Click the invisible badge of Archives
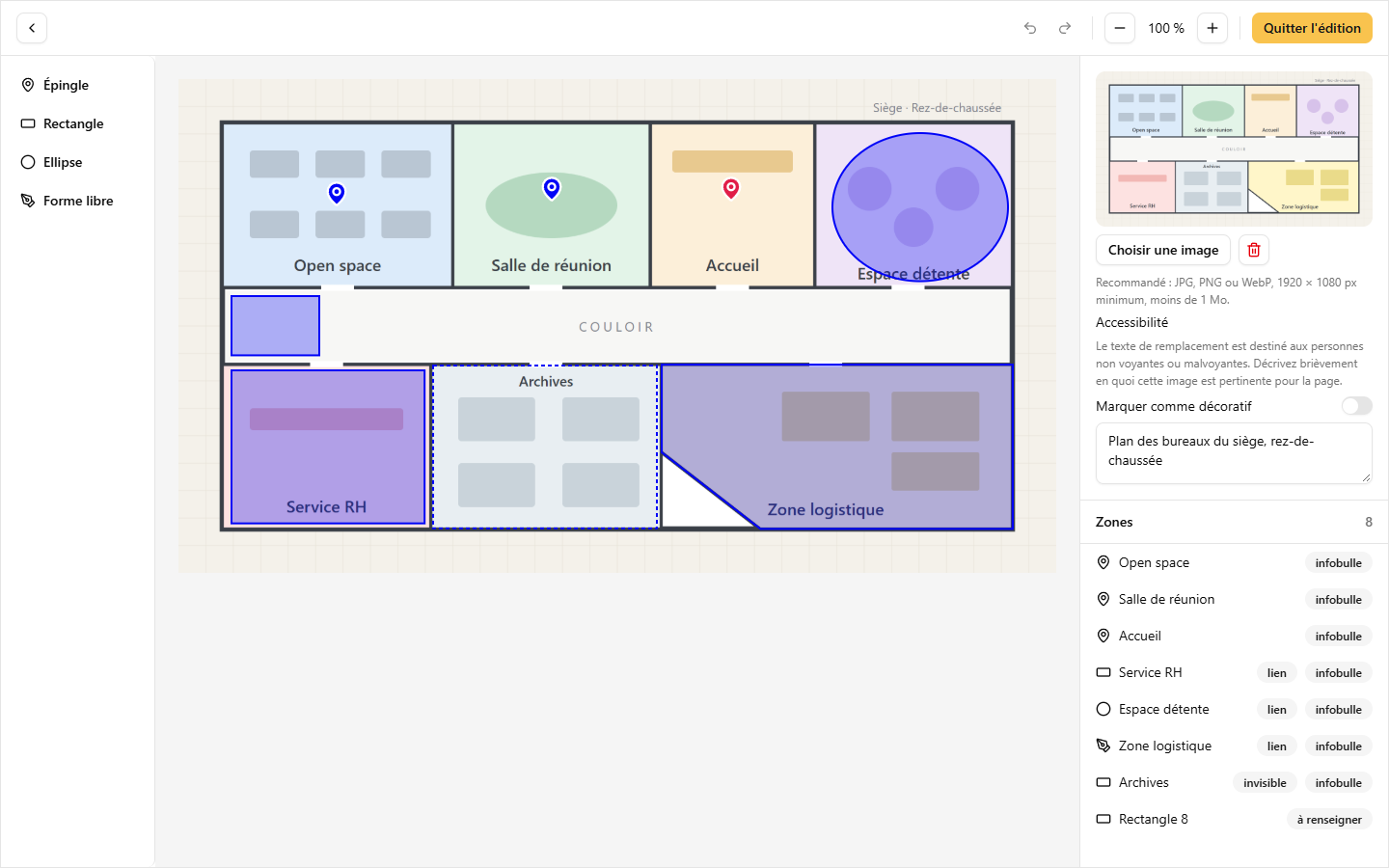The width and height of the screenshot is (1389, 868). point(1265,783)
